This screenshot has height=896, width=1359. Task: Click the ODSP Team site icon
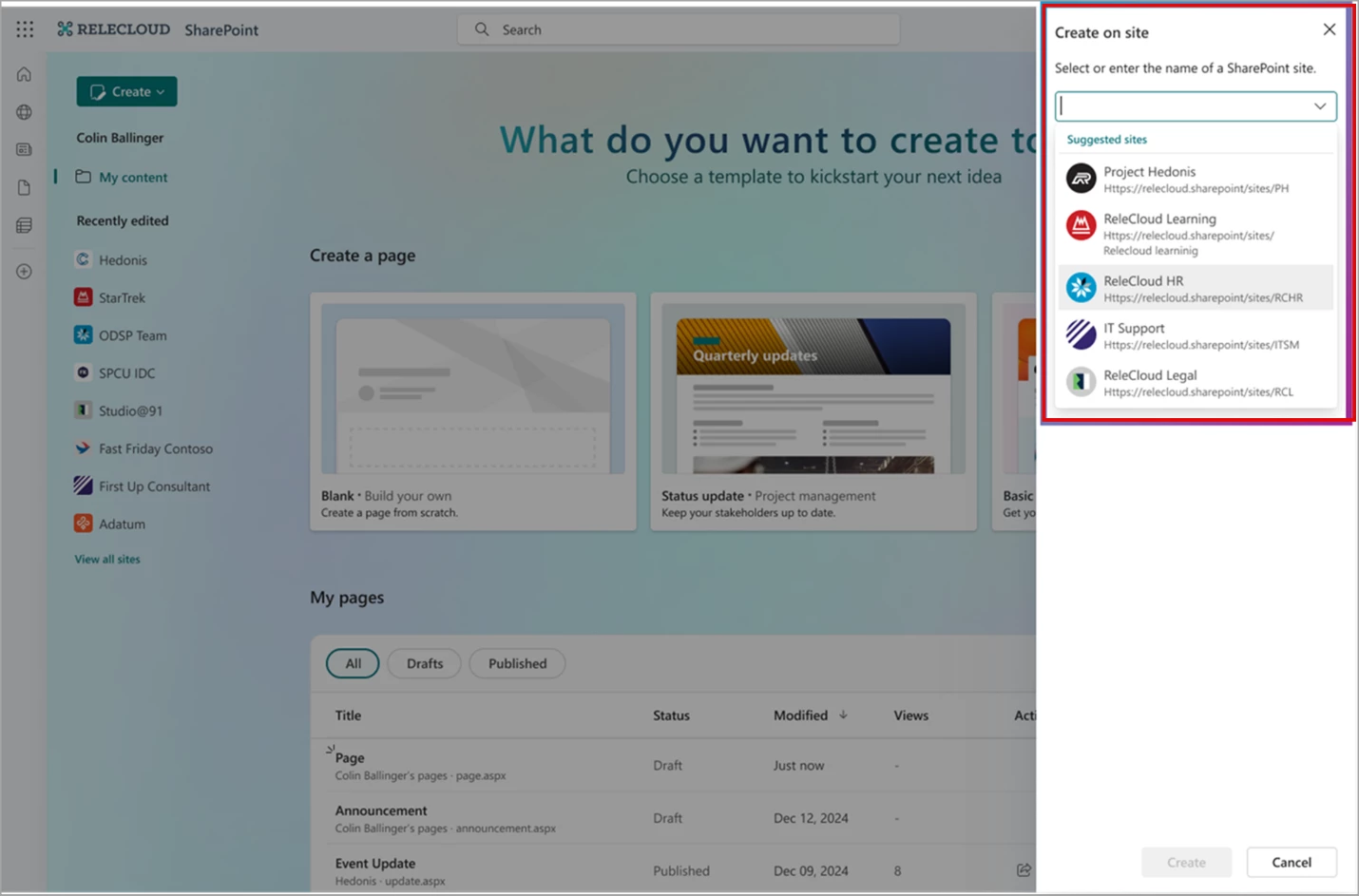[x=83, y=334]
